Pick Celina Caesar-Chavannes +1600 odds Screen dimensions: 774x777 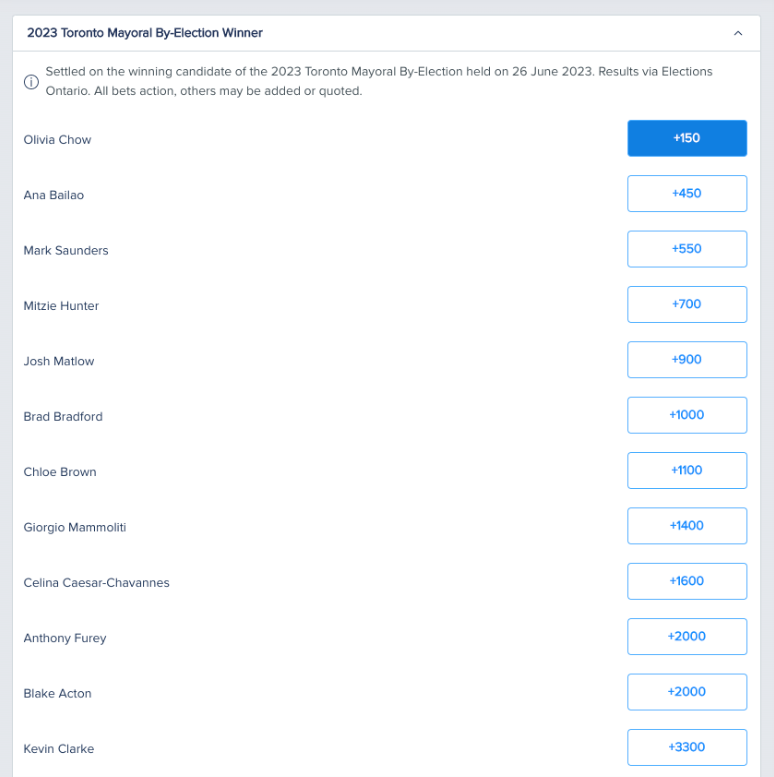pos(687,581)
